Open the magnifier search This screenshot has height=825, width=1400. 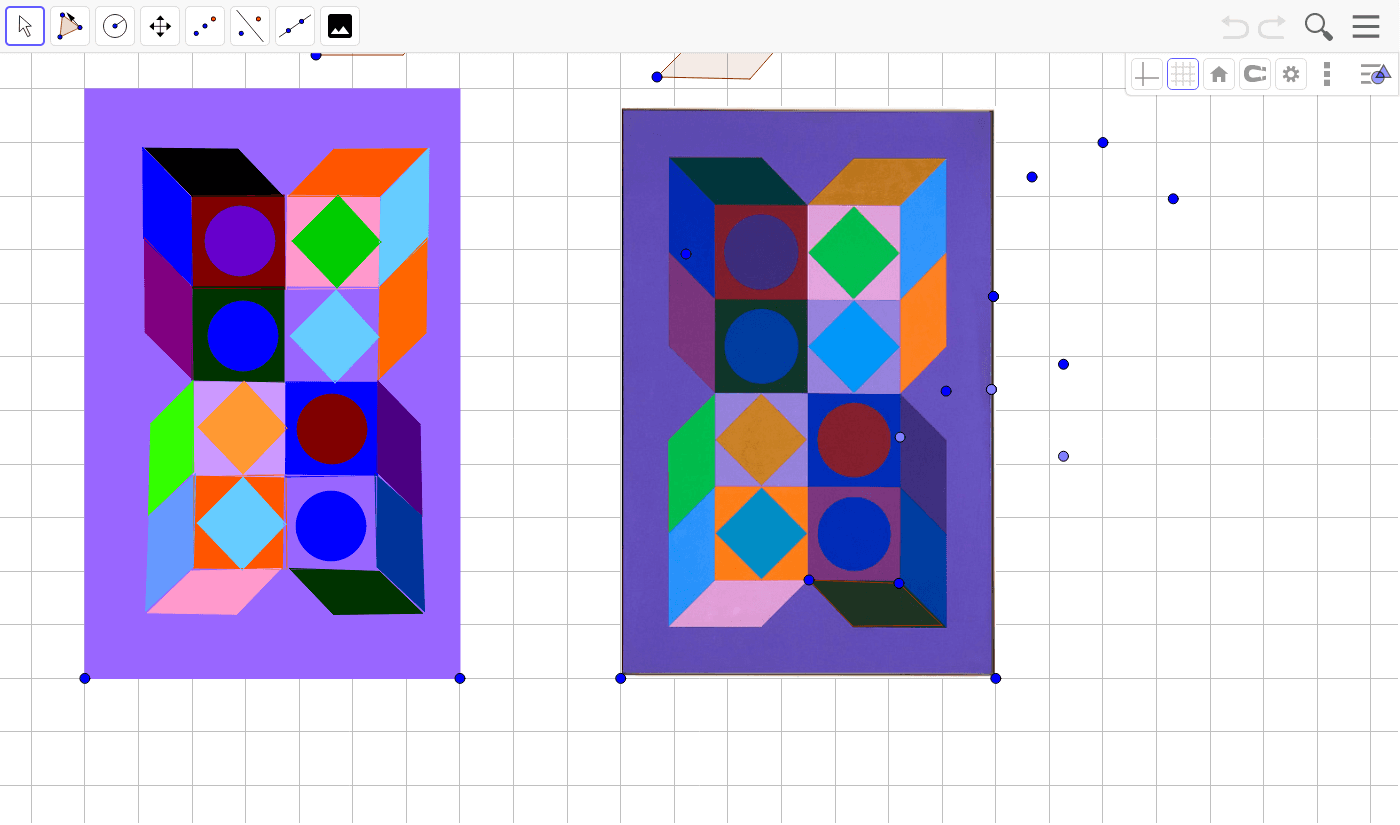coord(1319,27)
